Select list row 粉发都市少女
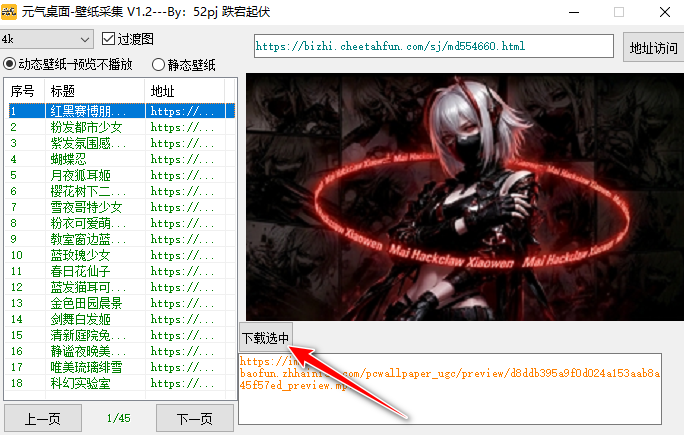Image resolution: width=684 pixels, height=435 pixels. tap(121, 127)
